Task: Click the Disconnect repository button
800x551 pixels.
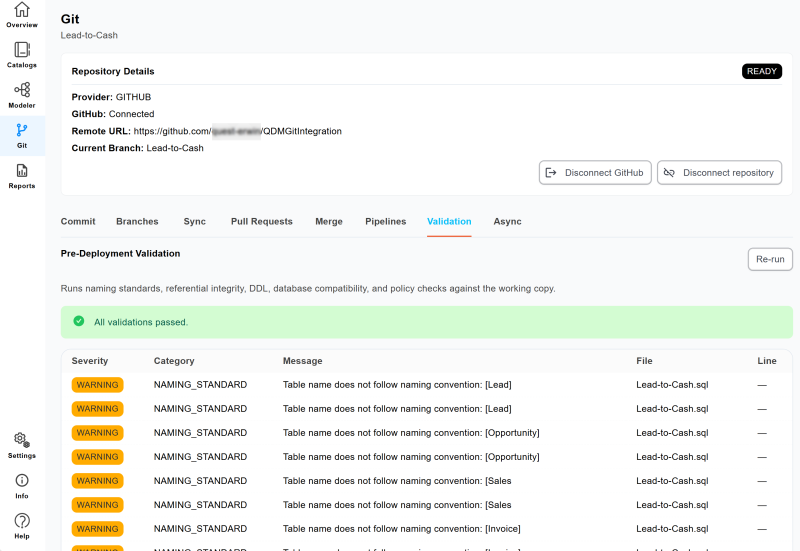Action: [719, 172]
